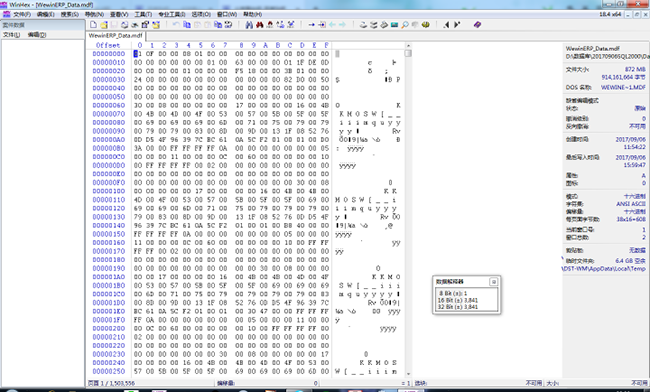Click the Go To Offset arrow icon

click(311, 25)
